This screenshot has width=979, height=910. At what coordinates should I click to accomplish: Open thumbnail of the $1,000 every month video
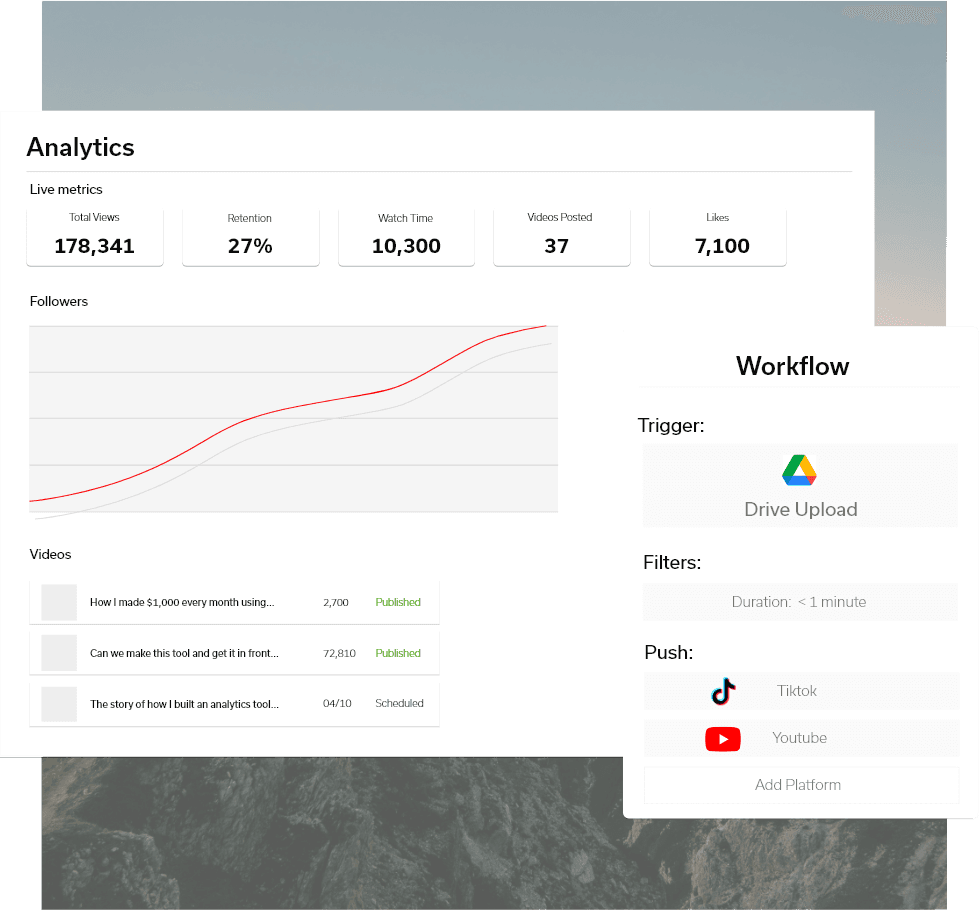59,603
